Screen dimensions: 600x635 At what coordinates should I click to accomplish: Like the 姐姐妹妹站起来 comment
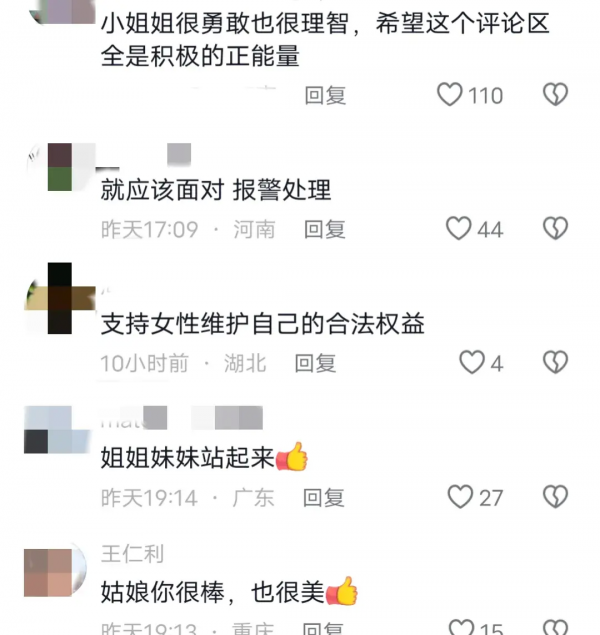[x=460, y=496]
